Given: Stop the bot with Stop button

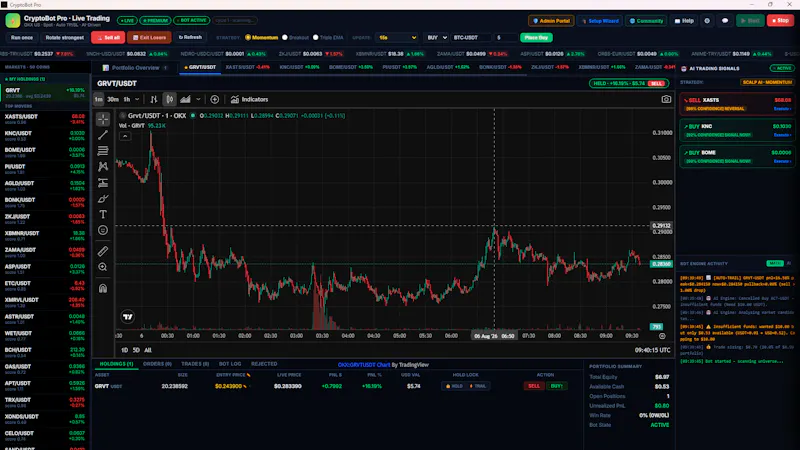Looking at the screenshot, I should [780, 21].
